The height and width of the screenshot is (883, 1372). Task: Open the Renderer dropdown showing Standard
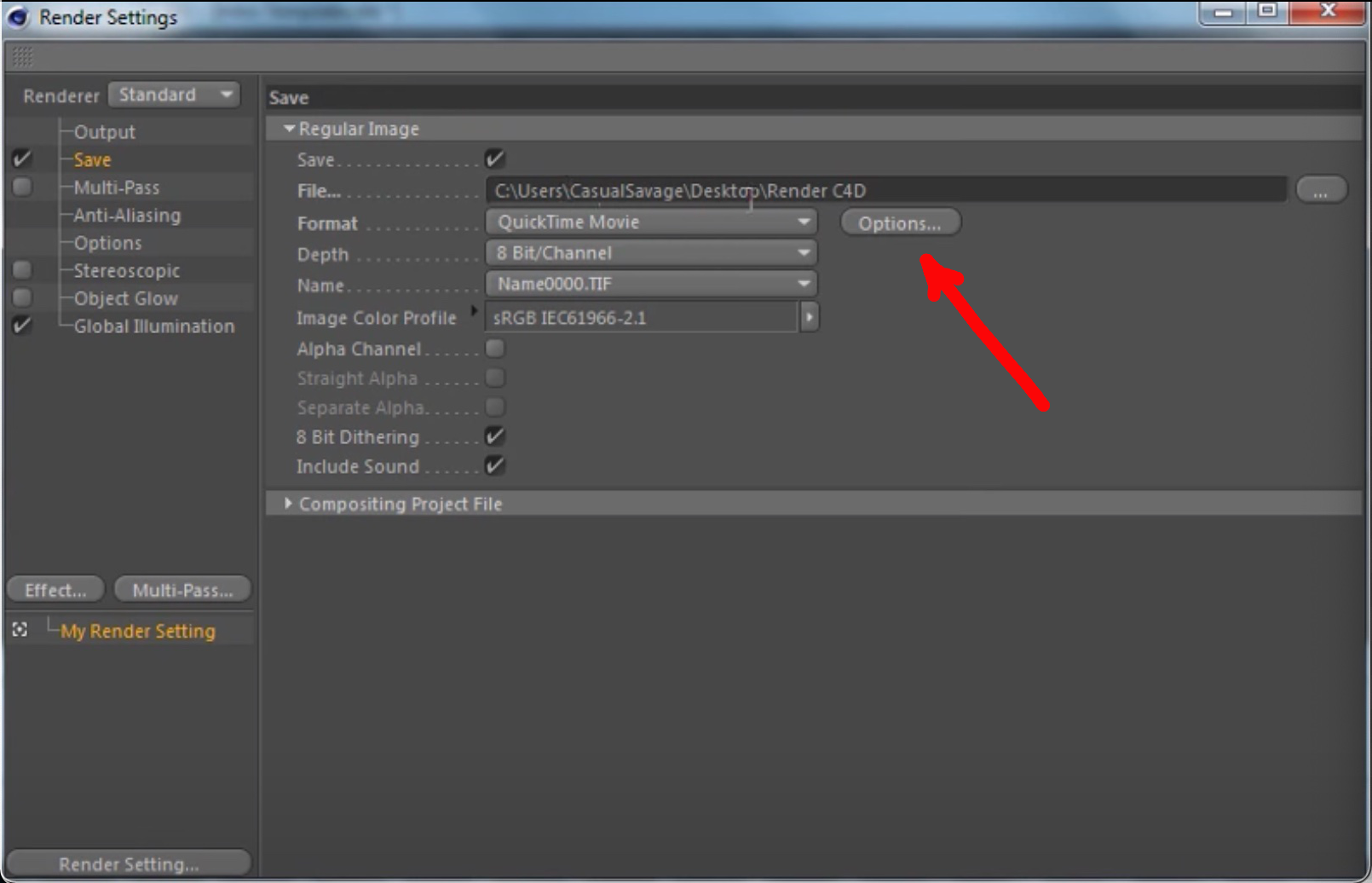174,95
